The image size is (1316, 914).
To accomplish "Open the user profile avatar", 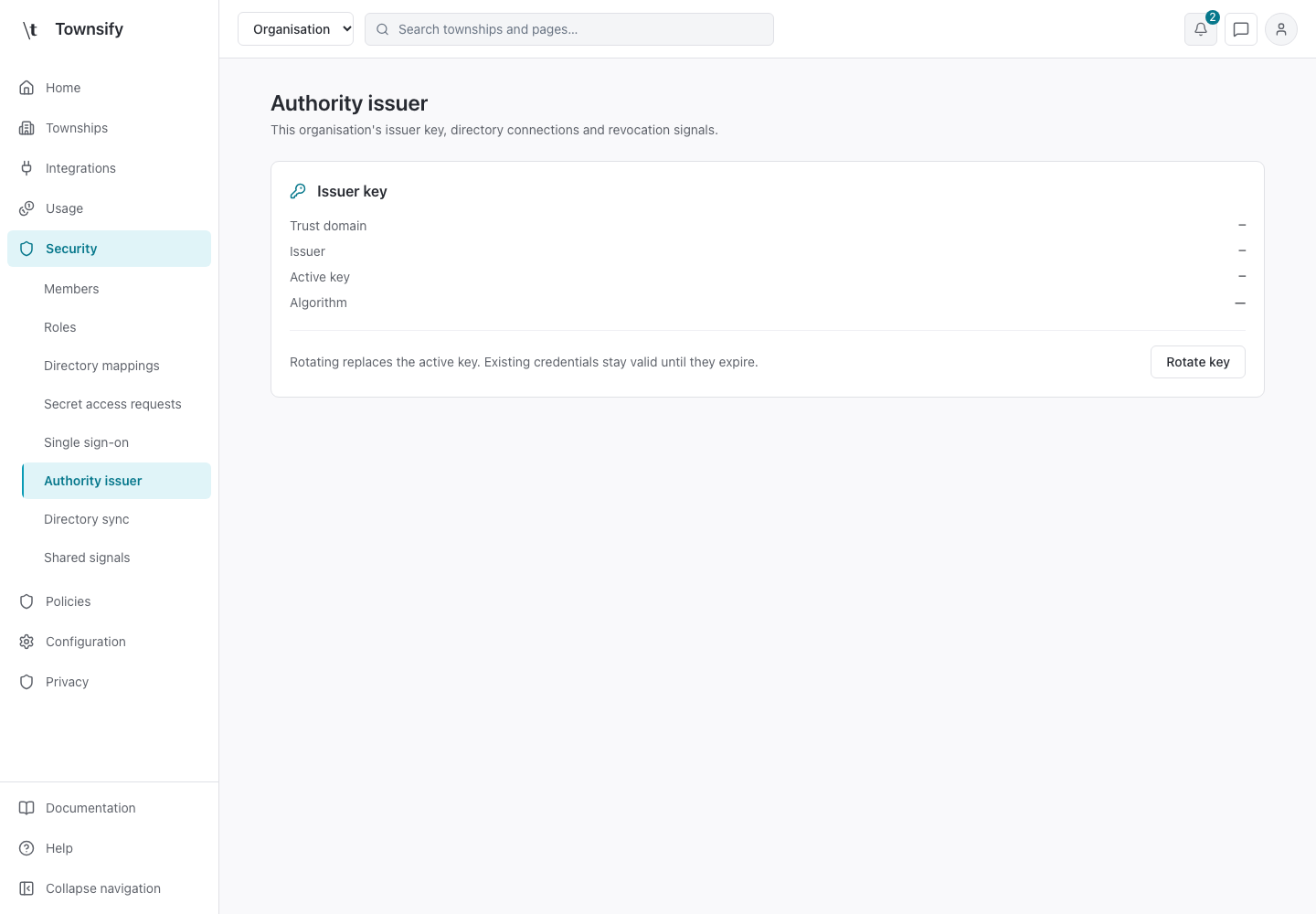I will coord(1281,29).
